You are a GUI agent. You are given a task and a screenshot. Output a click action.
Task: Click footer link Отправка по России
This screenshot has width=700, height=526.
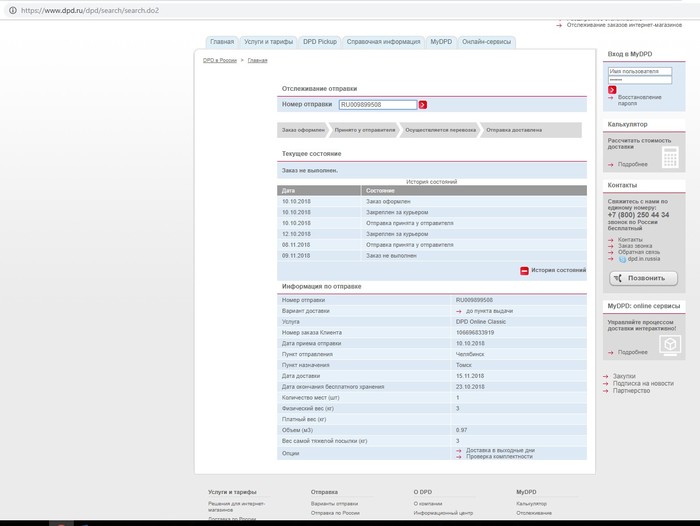click(335, 513)
